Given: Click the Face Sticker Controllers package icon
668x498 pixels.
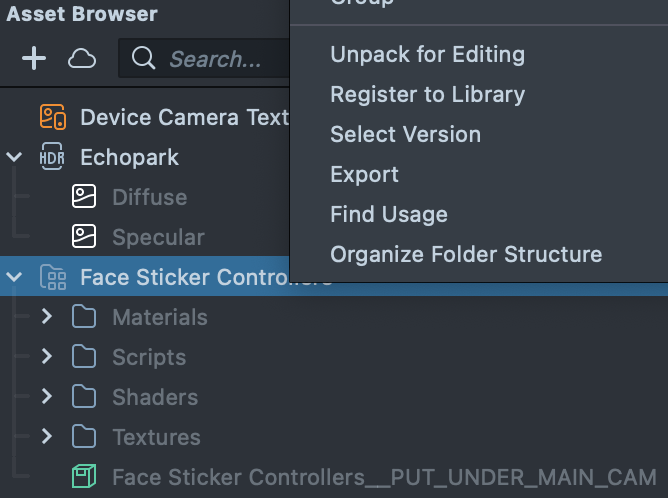Looking at the screenshot, I should coord(52,277).
